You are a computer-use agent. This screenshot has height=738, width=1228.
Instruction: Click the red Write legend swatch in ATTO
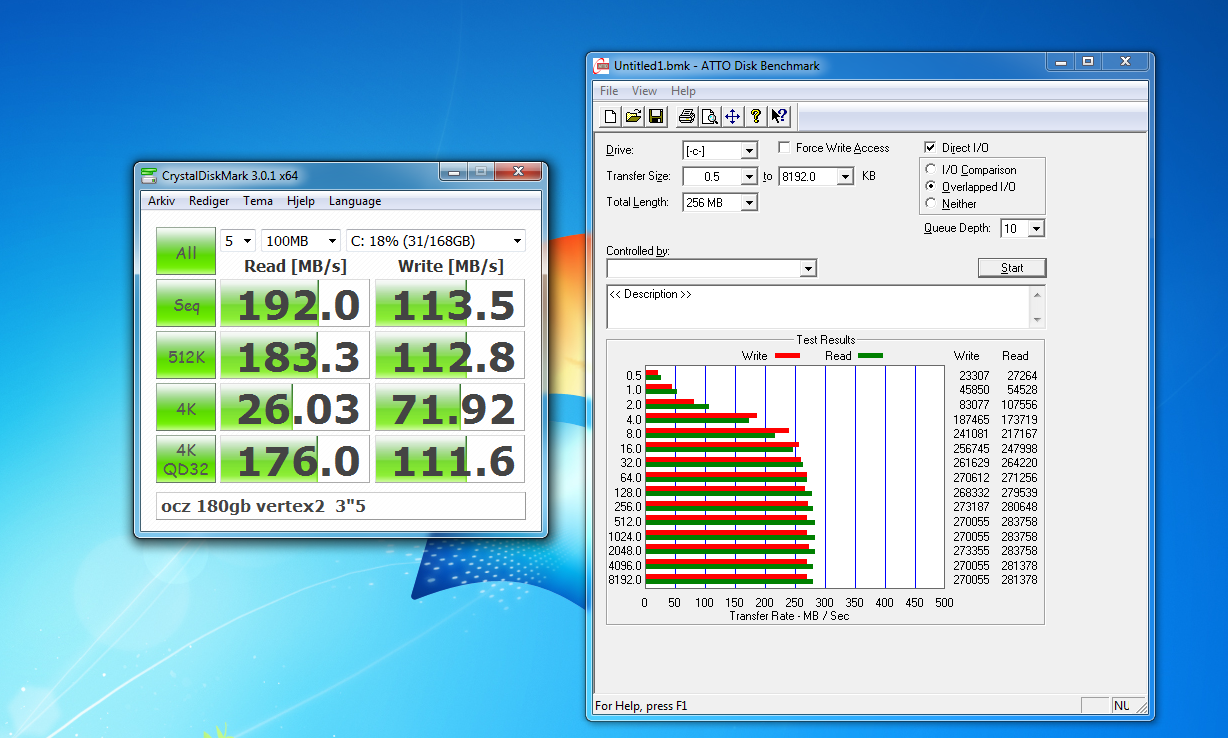(x=787, y=356)
